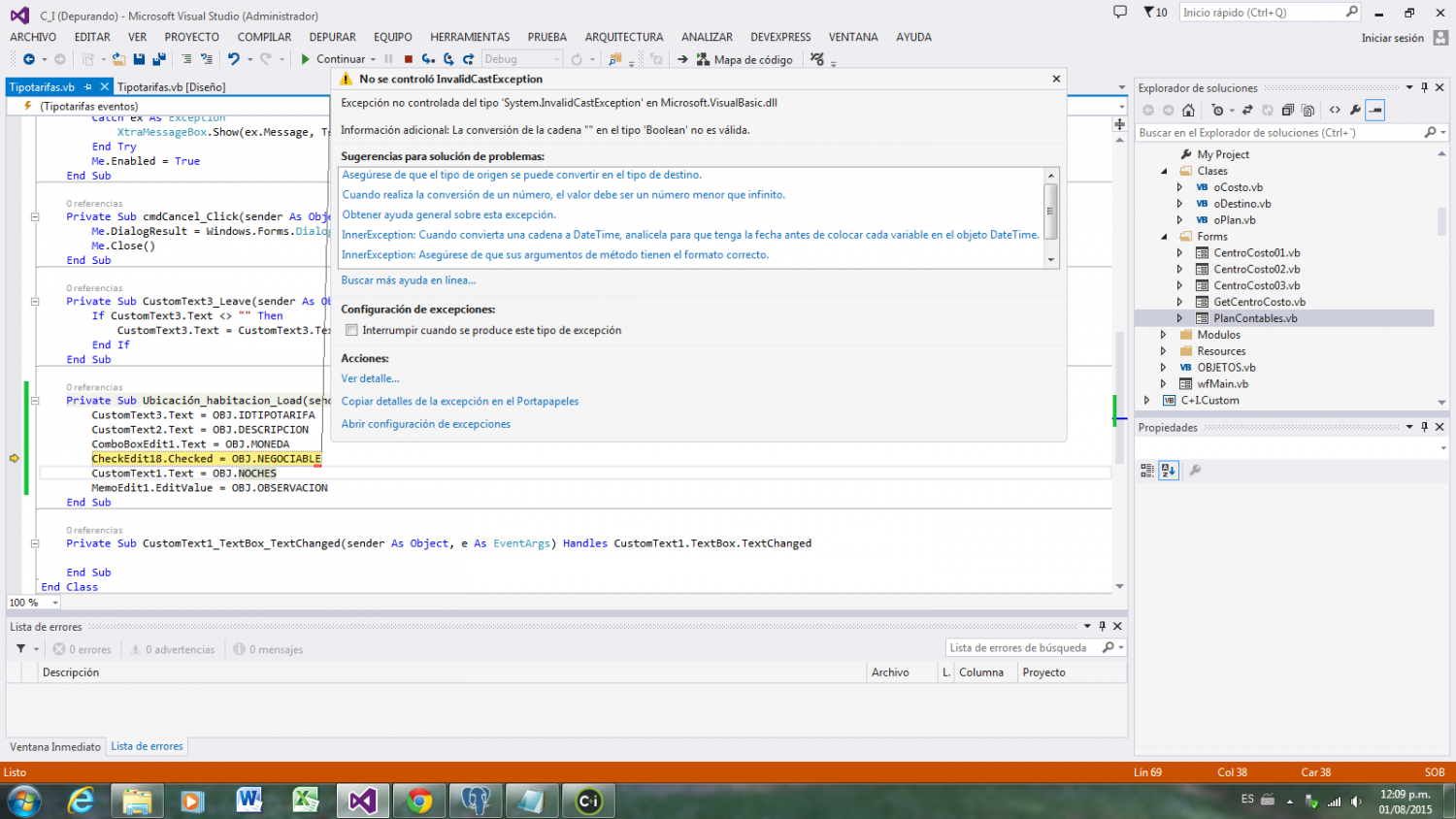The image size is (1456, 819).
Task: Collapse the Forms folder in solution tree
Action: coord(1164,237)
